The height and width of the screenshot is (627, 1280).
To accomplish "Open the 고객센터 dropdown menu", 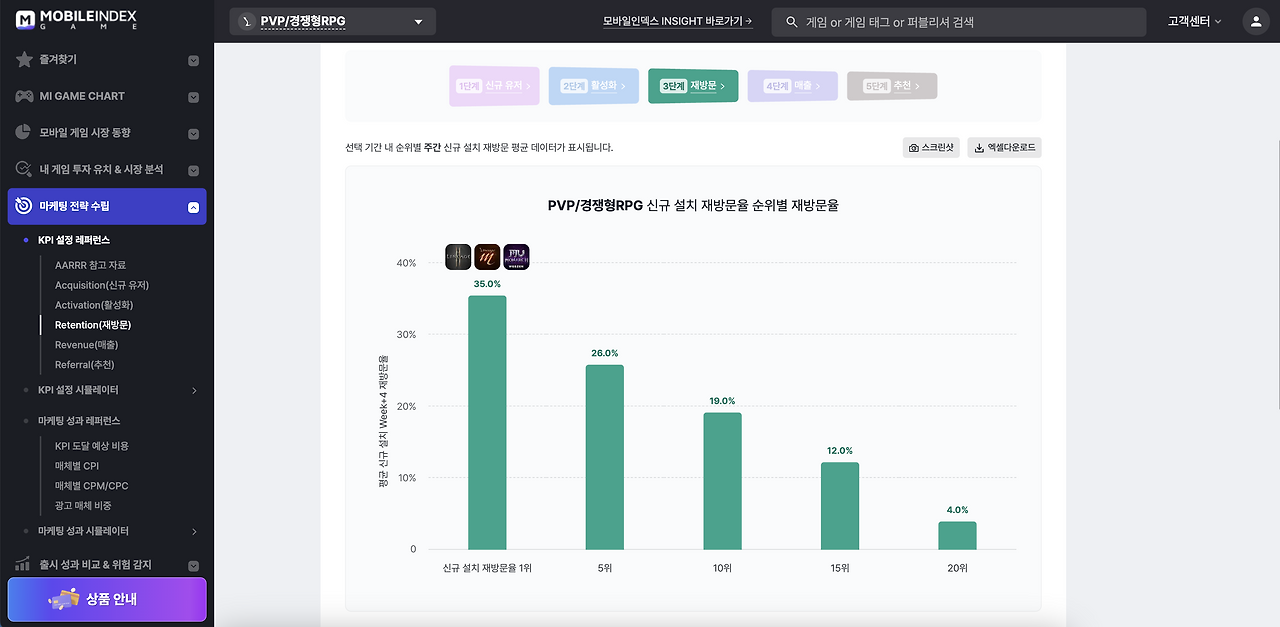I will point(1194,21).
